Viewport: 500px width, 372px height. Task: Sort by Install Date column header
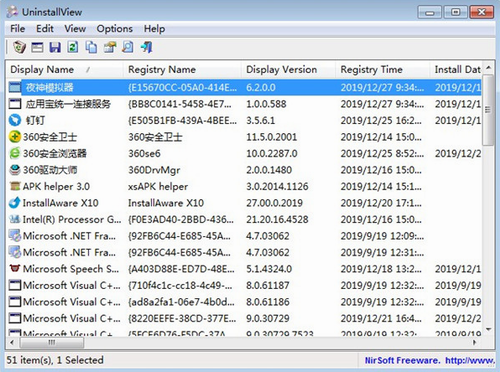[456, 69]
